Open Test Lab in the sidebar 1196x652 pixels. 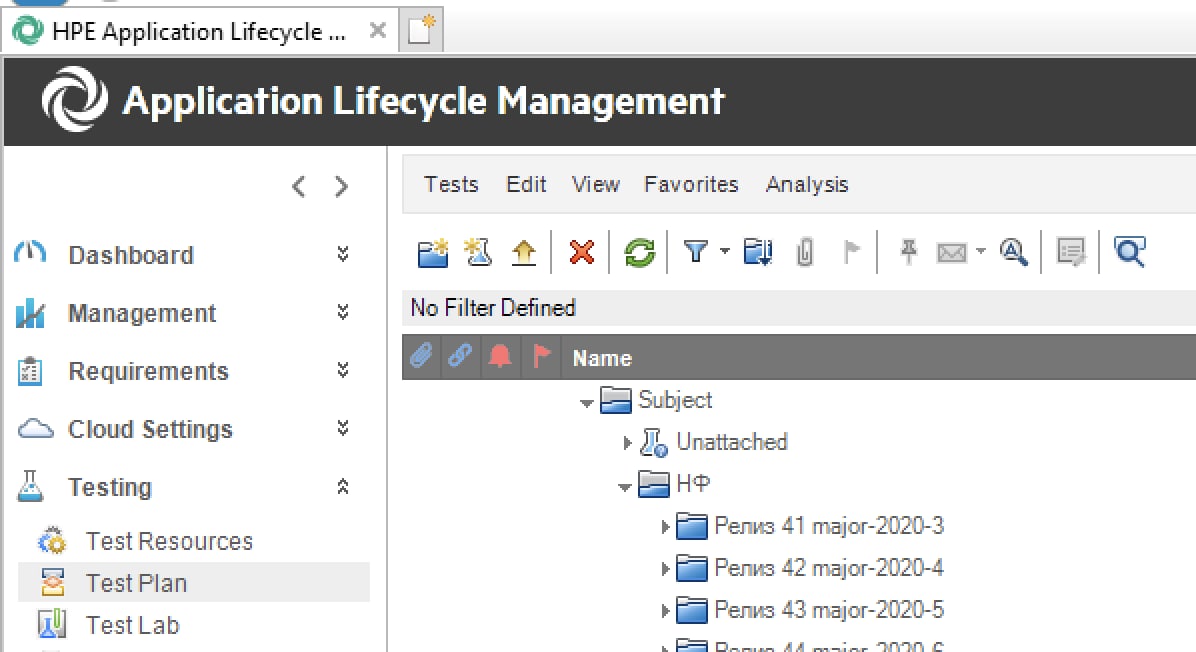[x=133, y=625]
